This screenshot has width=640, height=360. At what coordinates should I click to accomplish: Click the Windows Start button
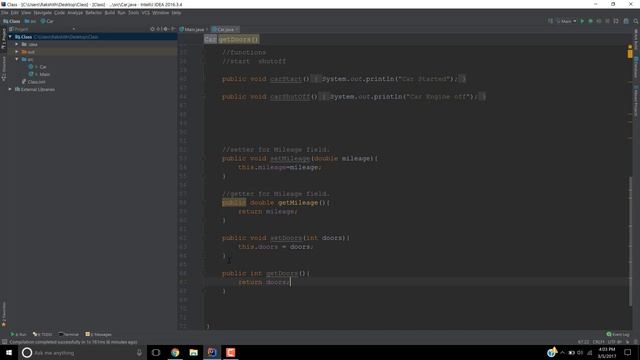pyautogui.click(x=9, y=352)
